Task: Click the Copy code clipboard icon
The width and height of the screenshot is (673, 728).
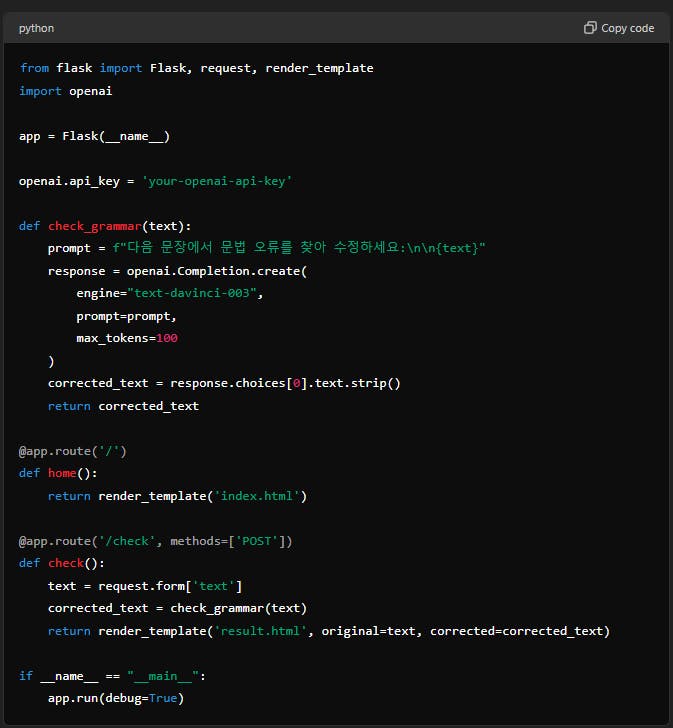Action: click(590, 28)
